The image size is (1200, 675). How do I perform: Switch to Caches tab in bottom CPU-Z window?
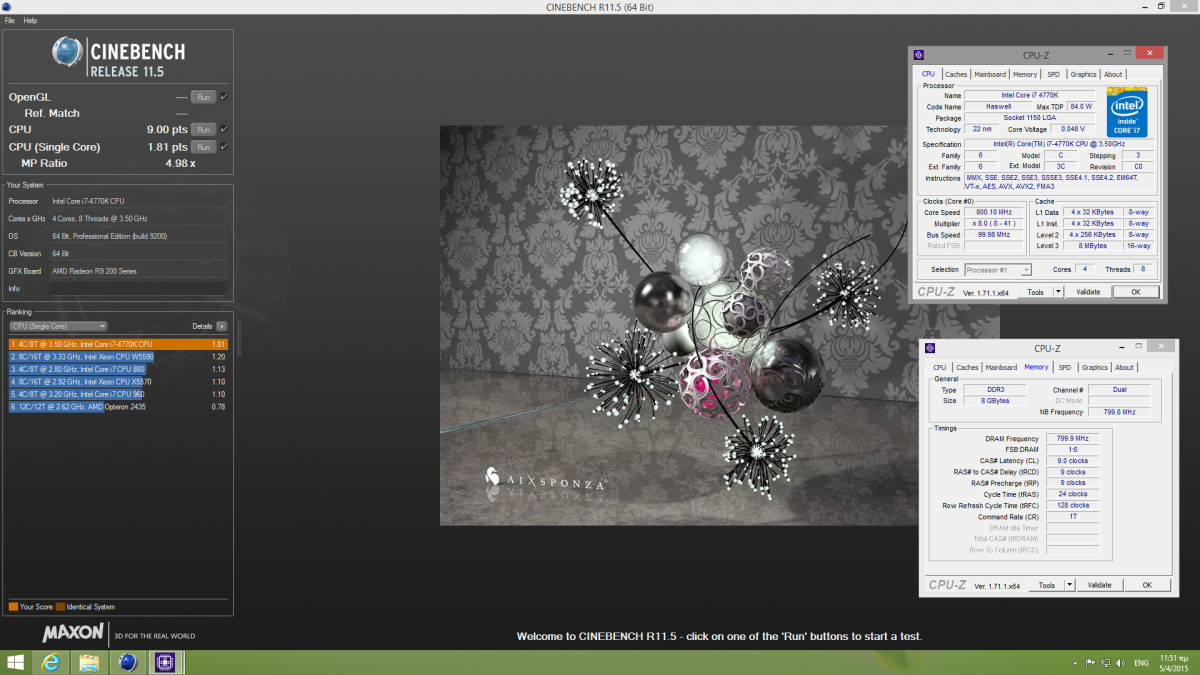click(x=967, y=367)
